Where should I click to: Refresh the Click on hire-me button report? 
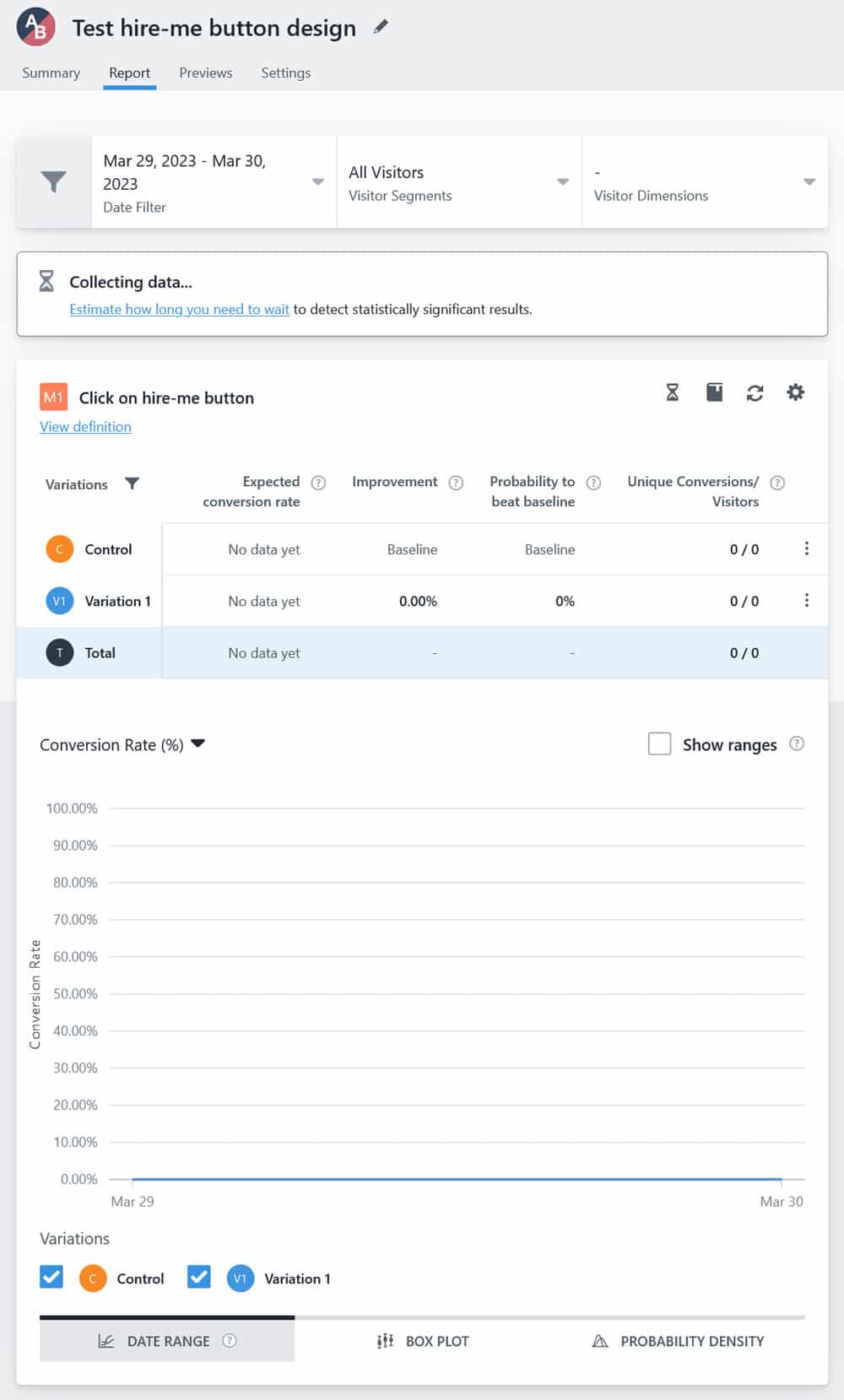coord(755,392)
